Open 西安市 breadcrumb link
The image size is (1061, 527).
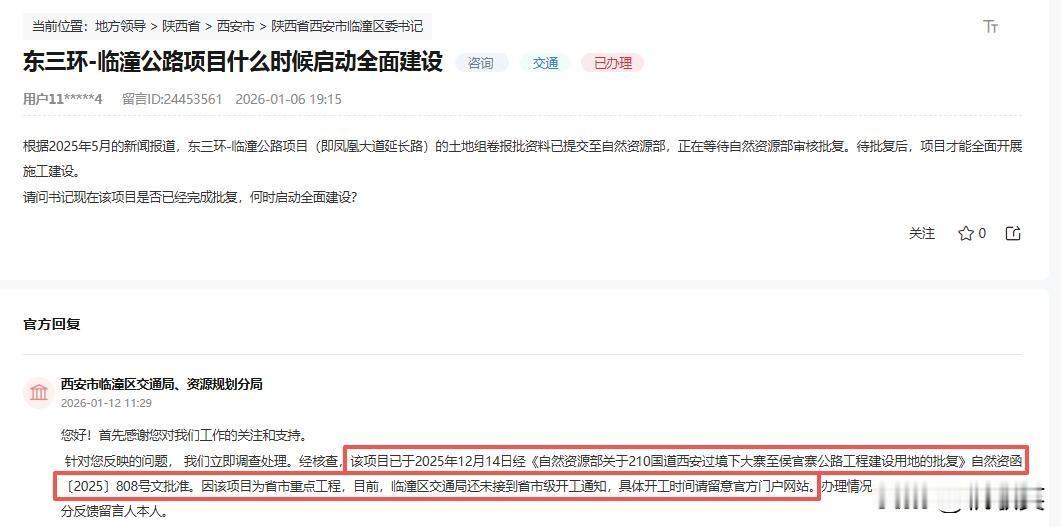tap(235, 26)
